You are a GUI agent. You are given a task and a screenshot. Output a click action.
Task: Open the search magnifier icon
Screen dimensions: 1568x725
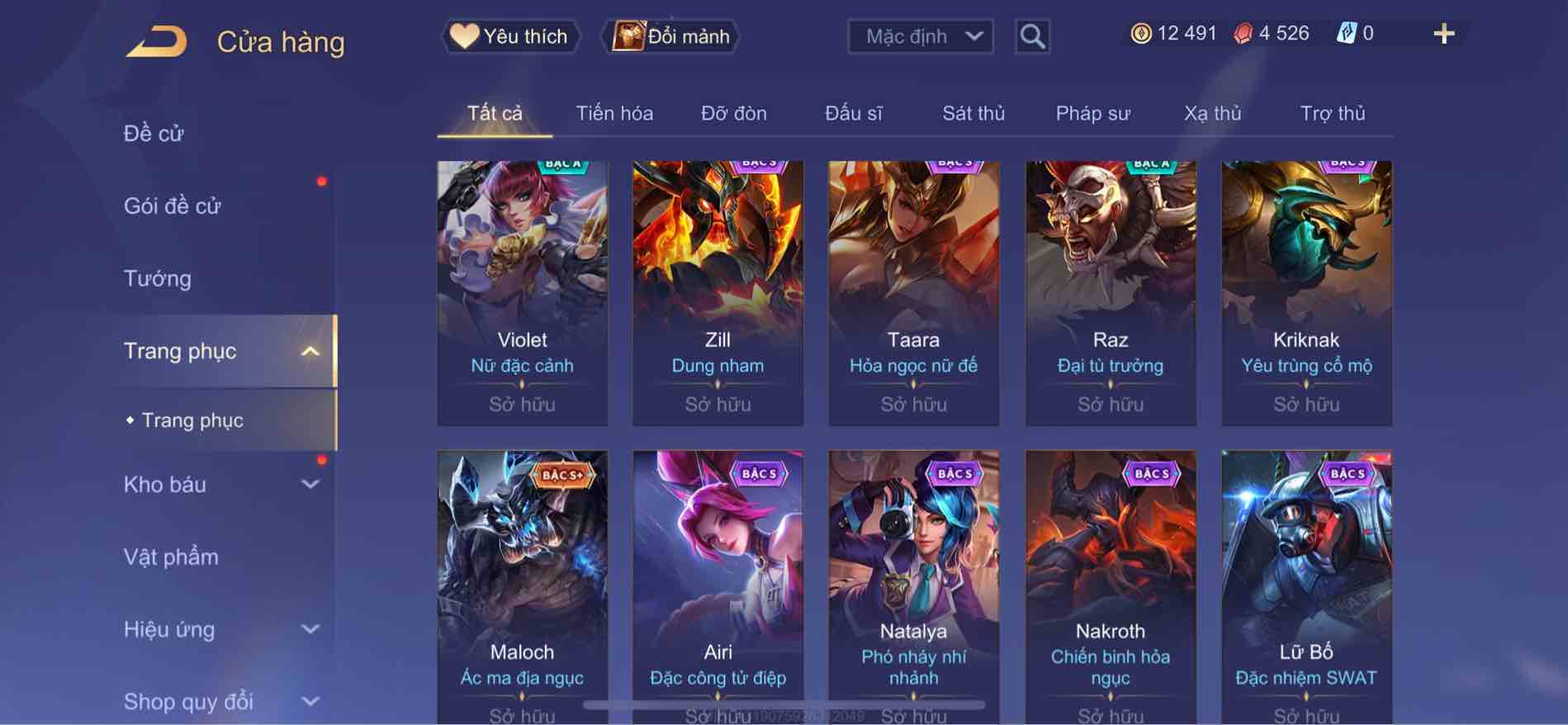point(1032,36)
